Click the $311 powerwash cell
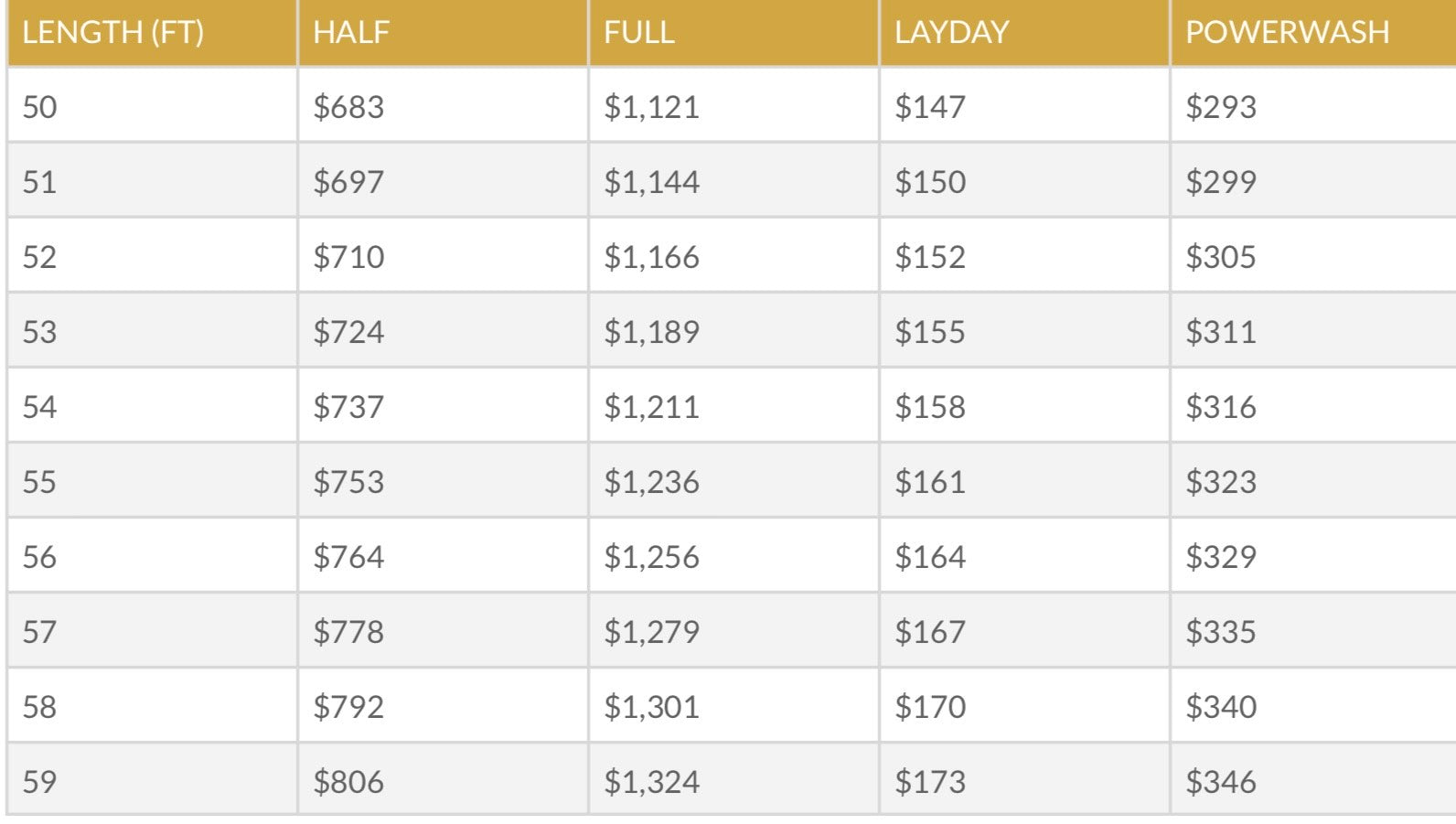1456x824 pixels. (x=1221, y=332)
